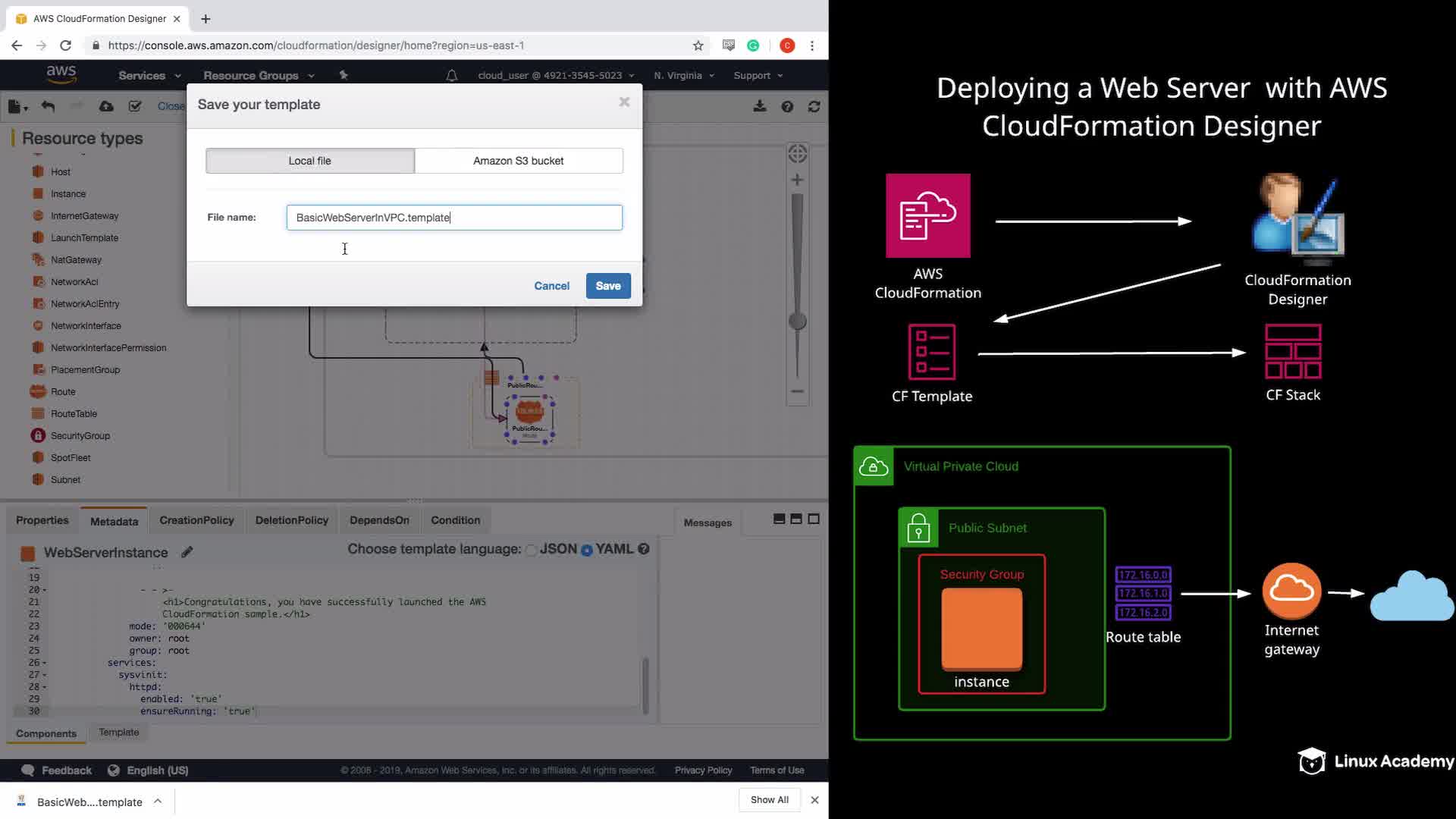
Task: Expand the Services dropdown menu
Action: coord(149,76)
